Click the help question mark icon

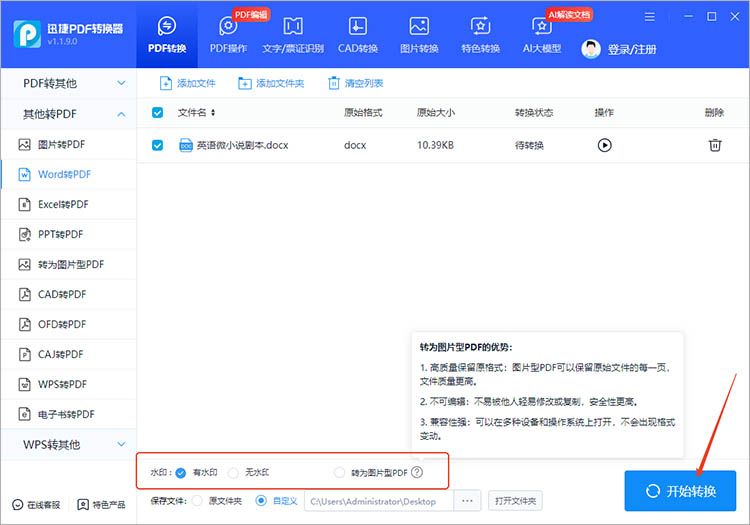(x=417, y=472)
